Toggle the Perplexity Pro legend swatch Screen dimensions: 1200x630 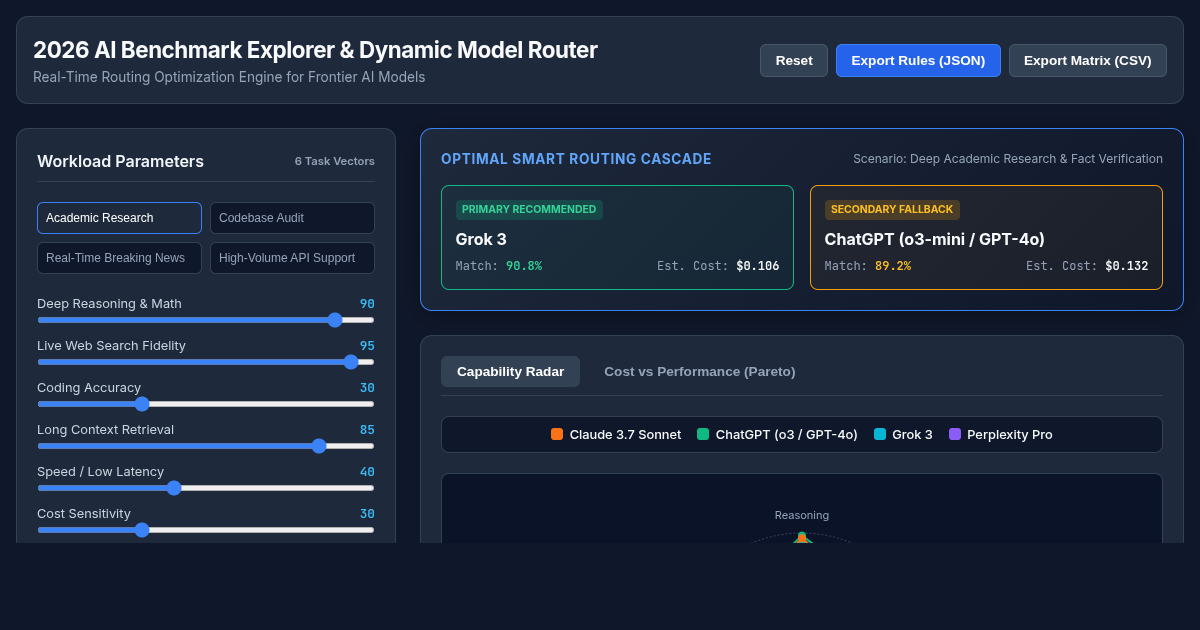point(955,434)
